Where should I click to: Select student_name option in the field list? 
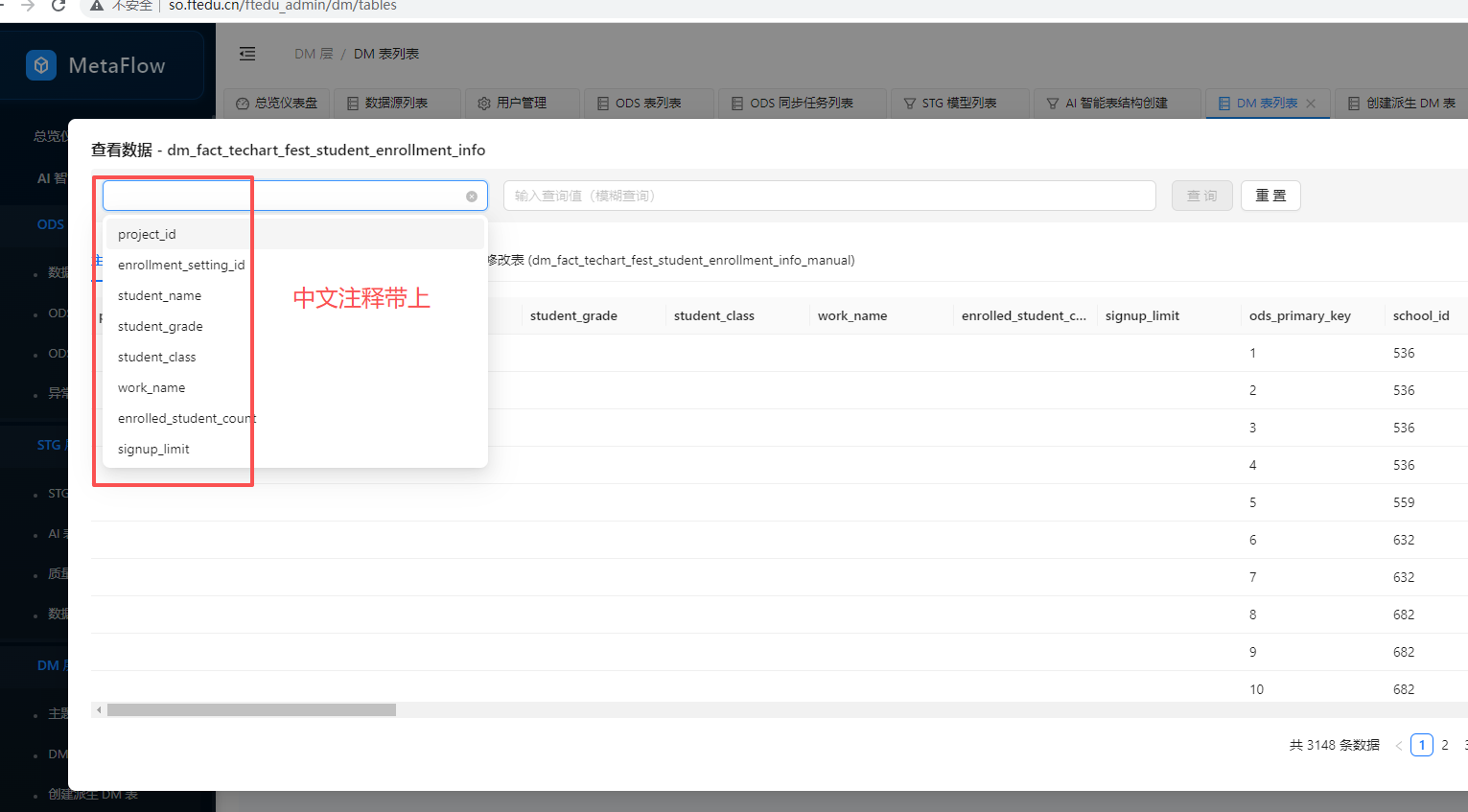tap(159, 295)
